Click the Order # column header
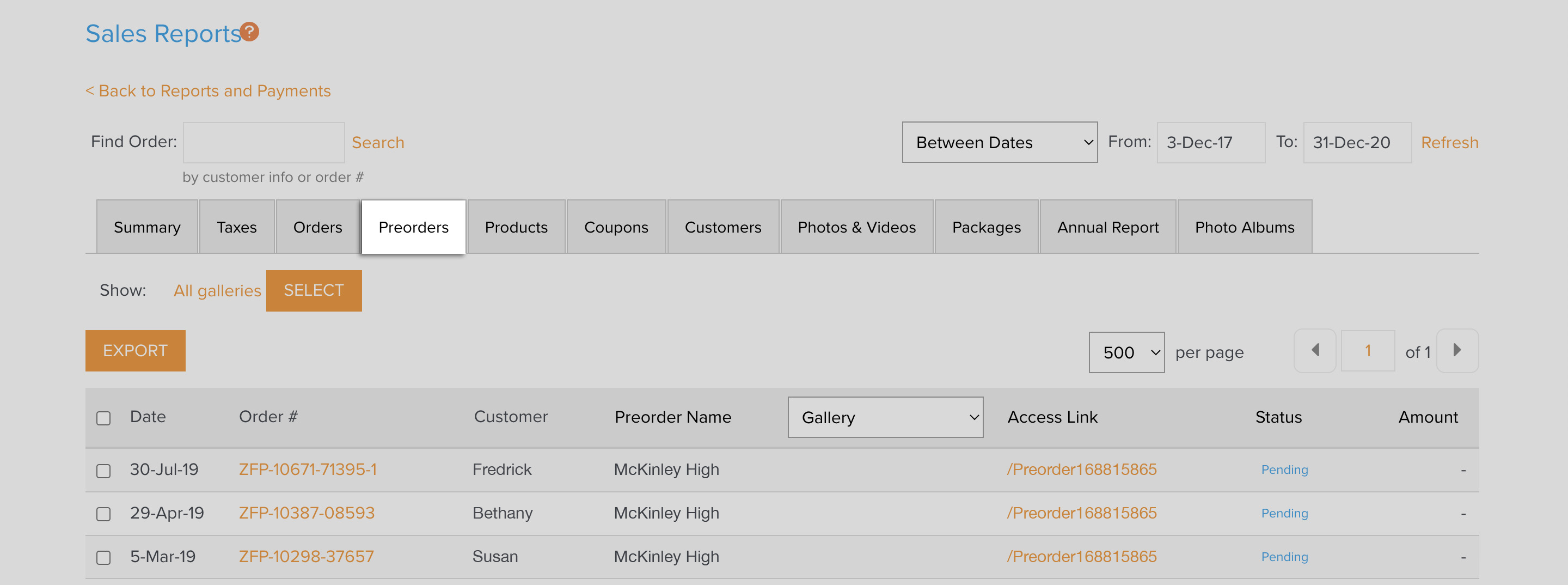 point(268,417)
